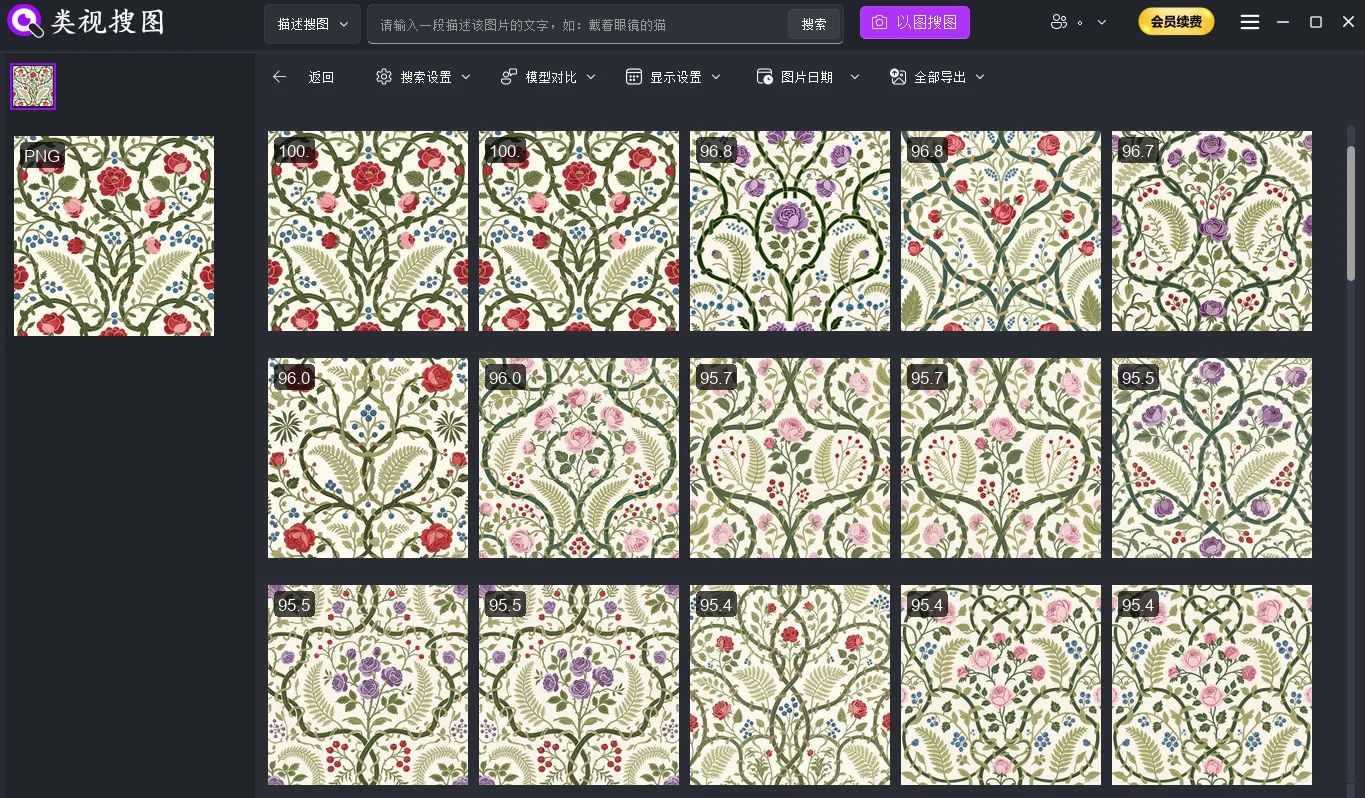Click the 返回 menu label
The width and height of the screenshot is (1365, 798).
(321, 76)
